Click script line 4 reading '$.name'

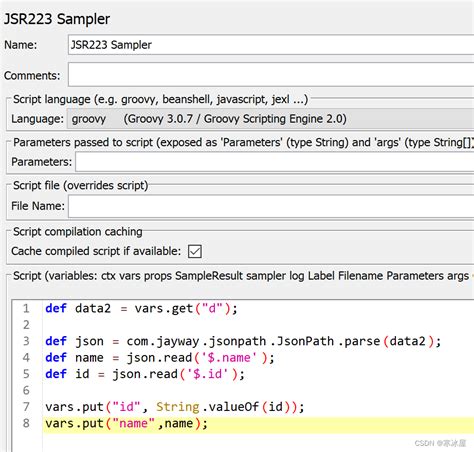coord(259,357)
